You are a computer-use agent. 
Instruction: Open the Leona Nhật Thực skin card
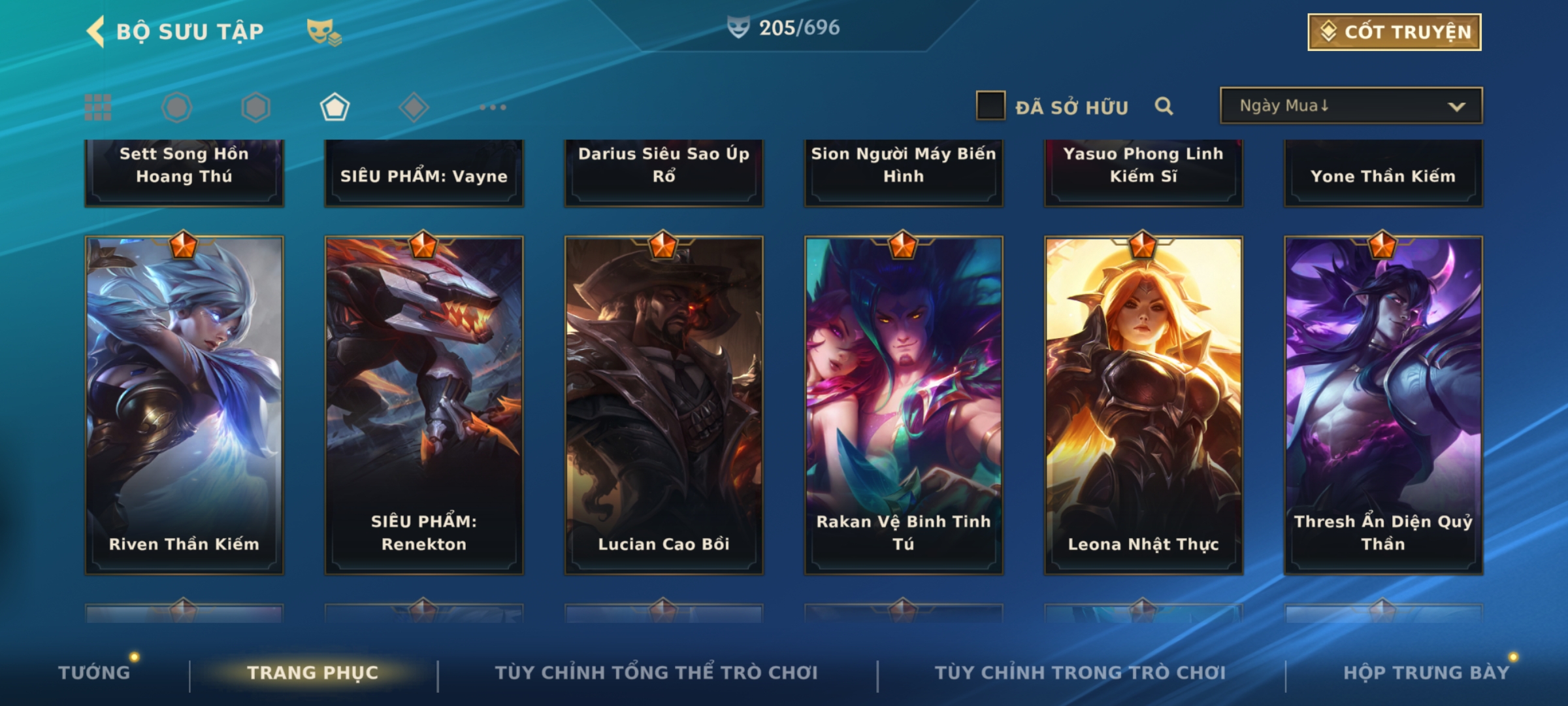pyautogui.click(x=1143, y=405)
